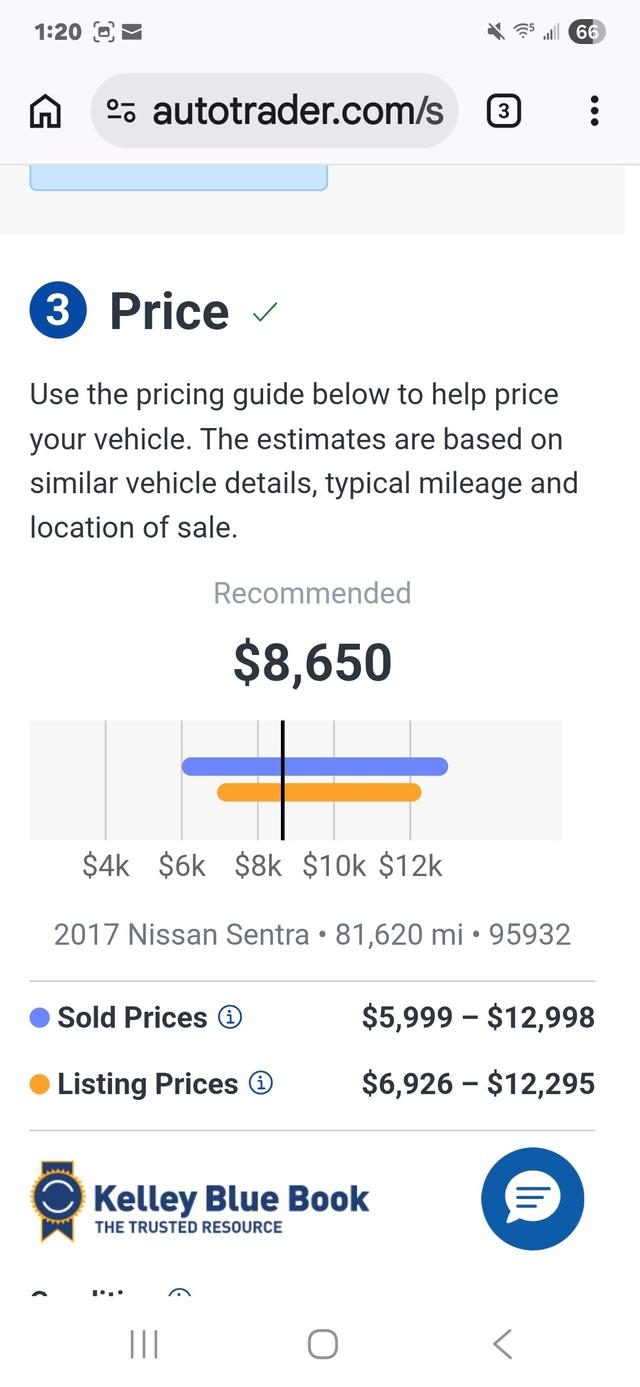Tap the browser home icon

(44, 112)
